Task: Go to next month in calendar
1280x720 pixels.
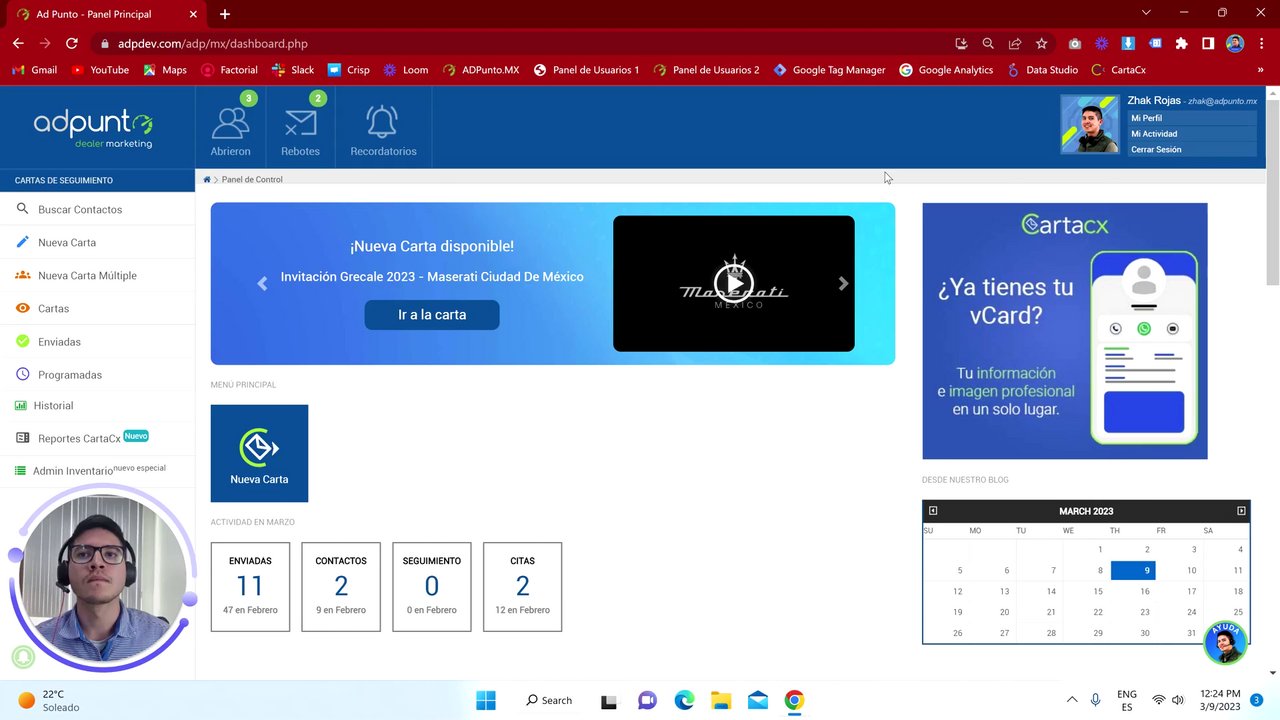Action: 1241,511
